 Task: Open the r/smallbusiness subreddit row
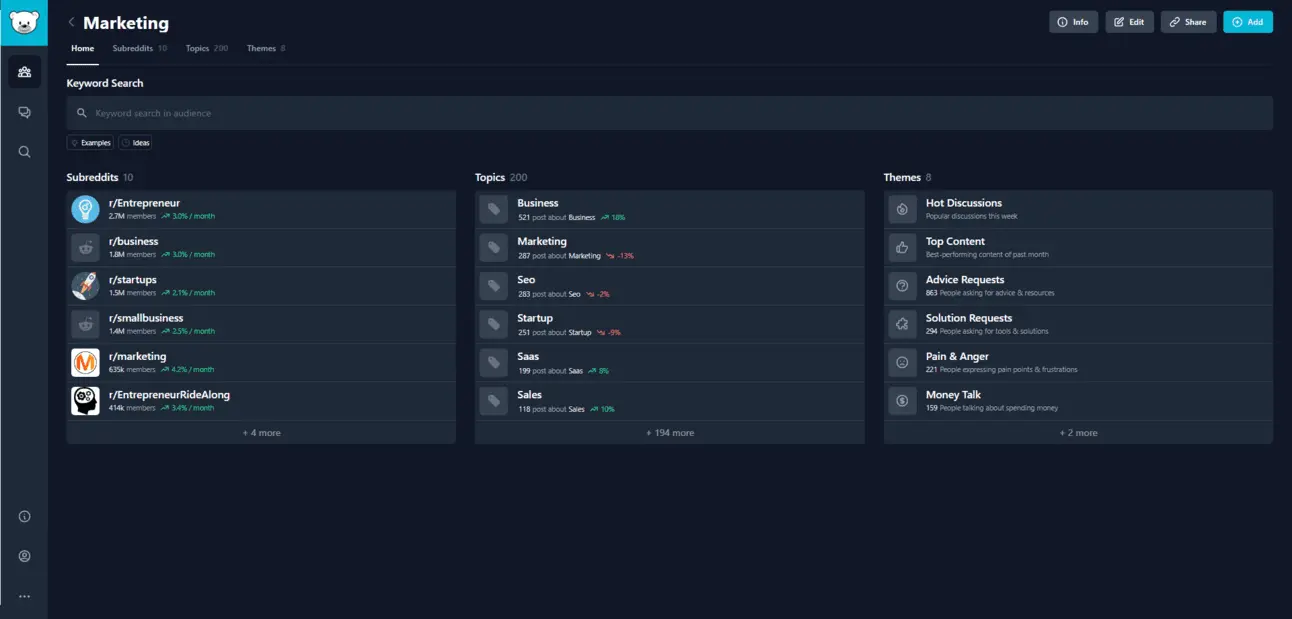[x=261, y=324]
